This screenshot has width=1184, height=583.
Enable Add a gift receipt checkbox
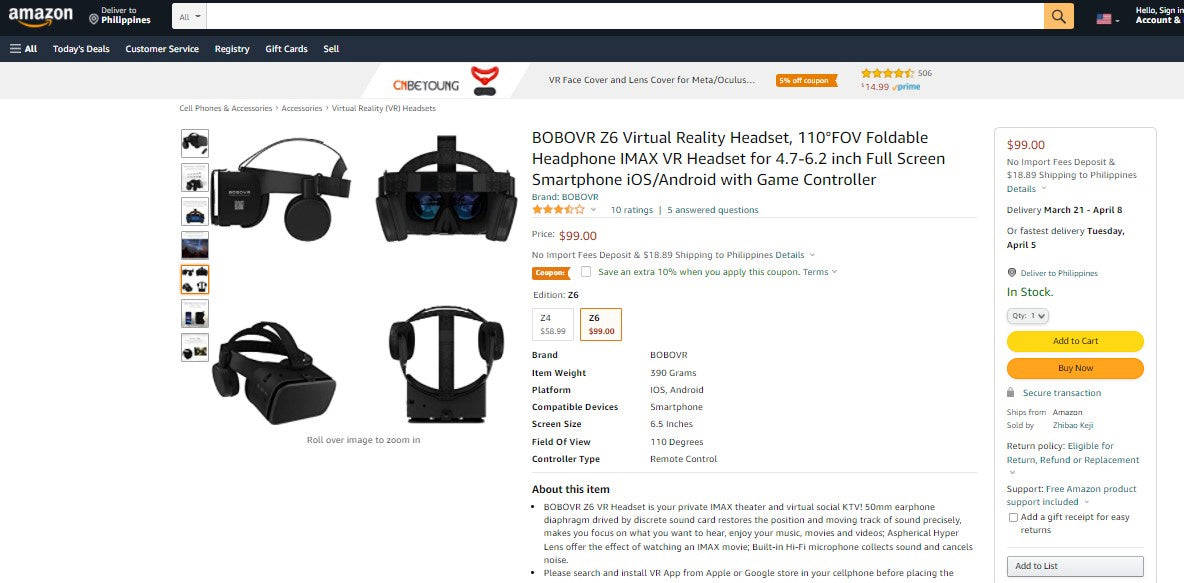(1013, 517)
